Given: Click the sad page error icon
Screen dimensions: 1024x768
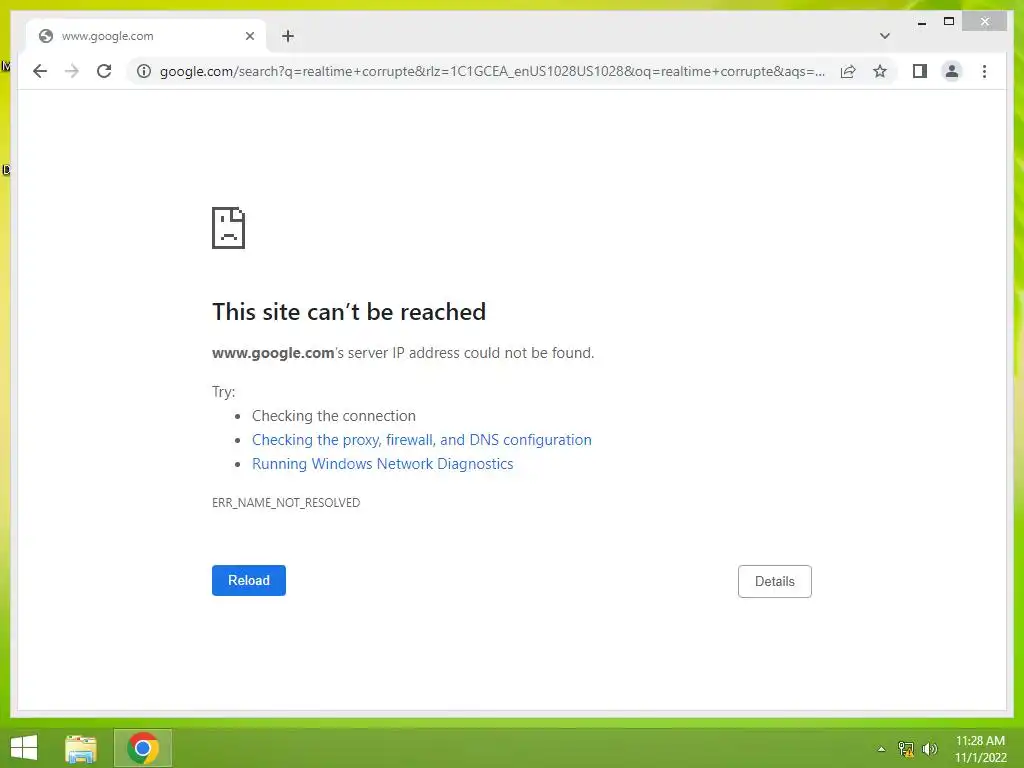Looking at the screenshot, I should click(229, 228).
